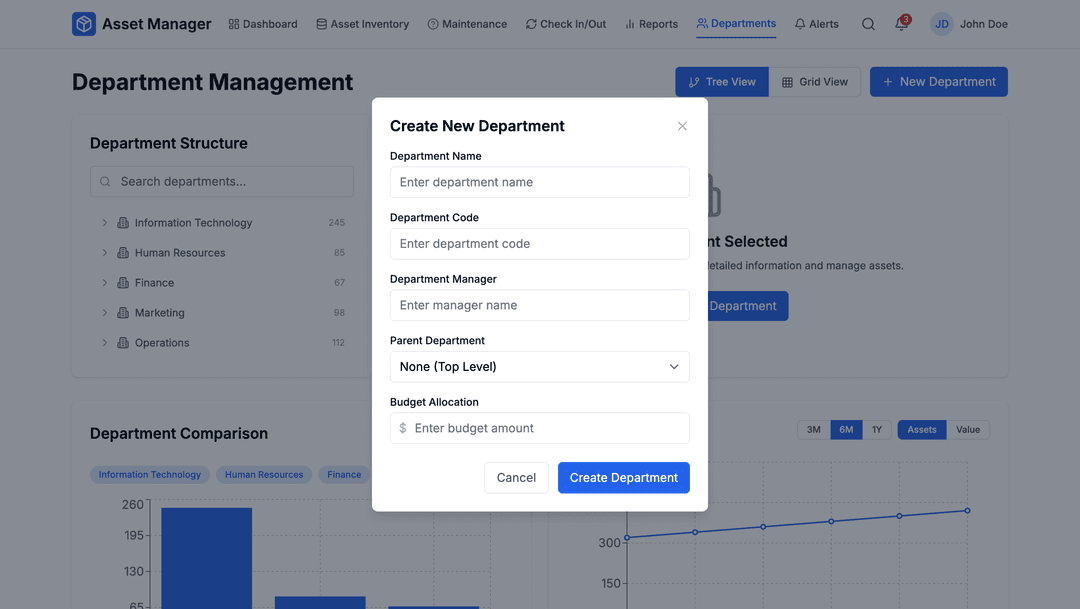Expand the Human Resources department node

click(104, 252)
